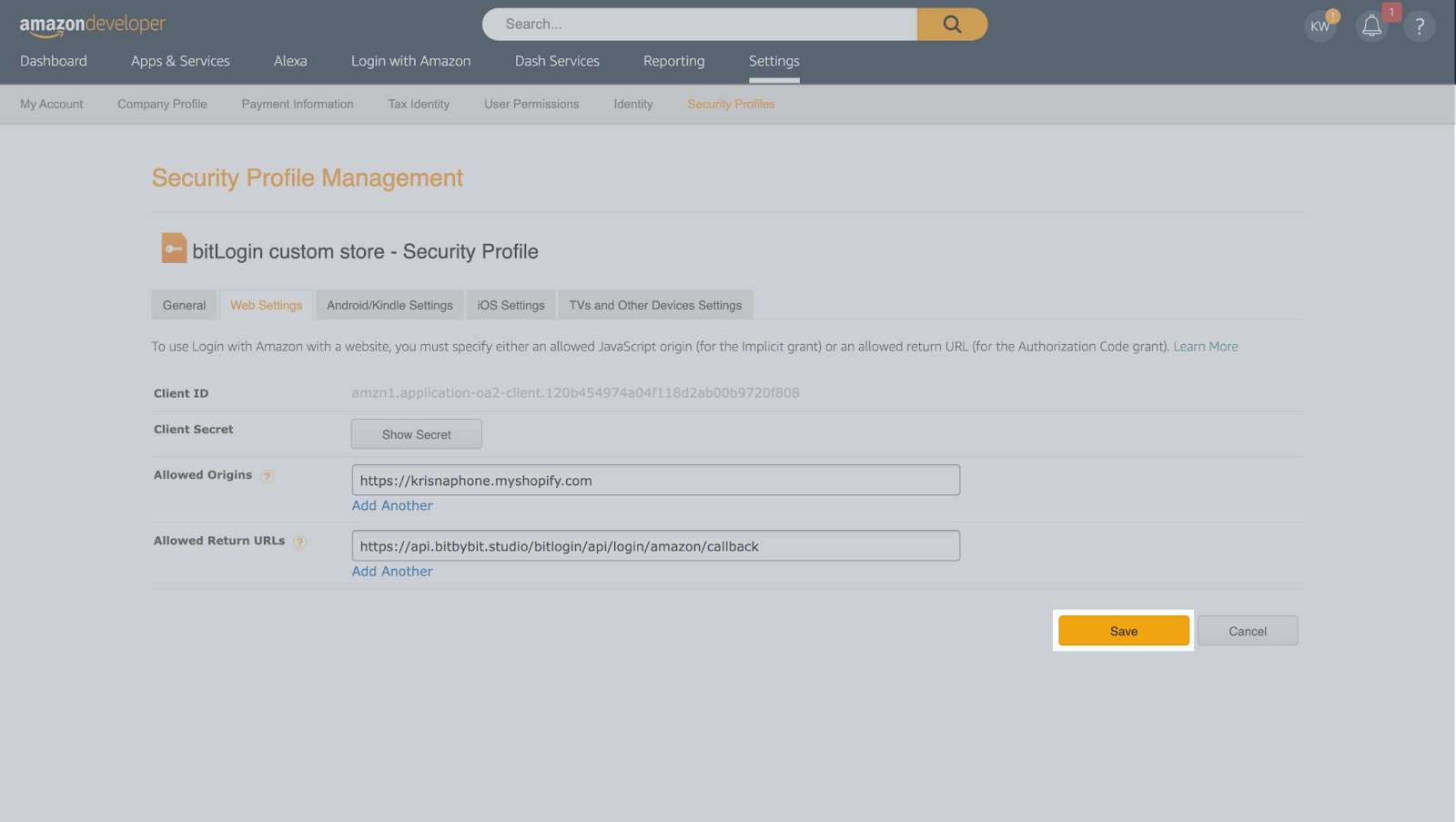Click the Allowed Return URLs help icon
1456x822 pixels.
[x=299, y=542]
